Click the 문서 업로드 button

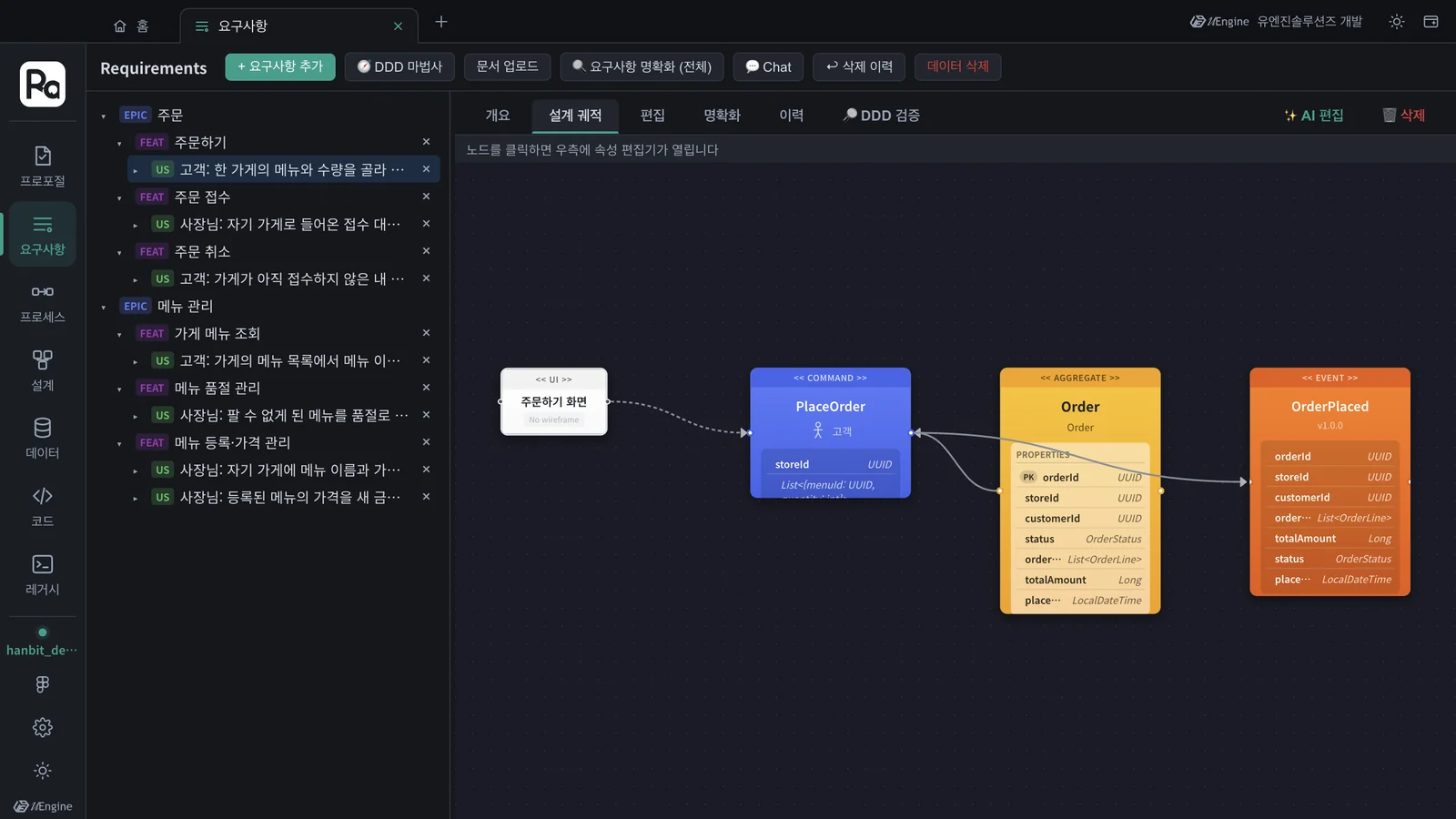(x=508, y=66)
